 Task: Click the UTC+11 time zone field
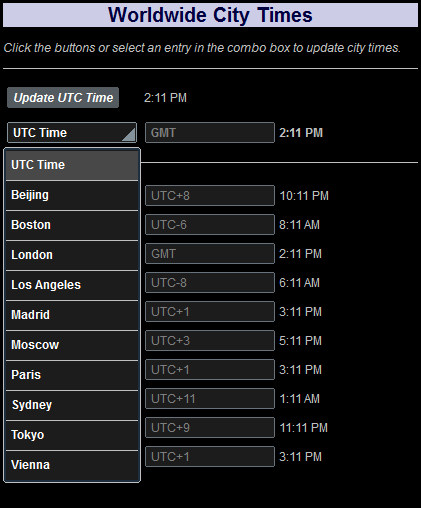[210, 399]
